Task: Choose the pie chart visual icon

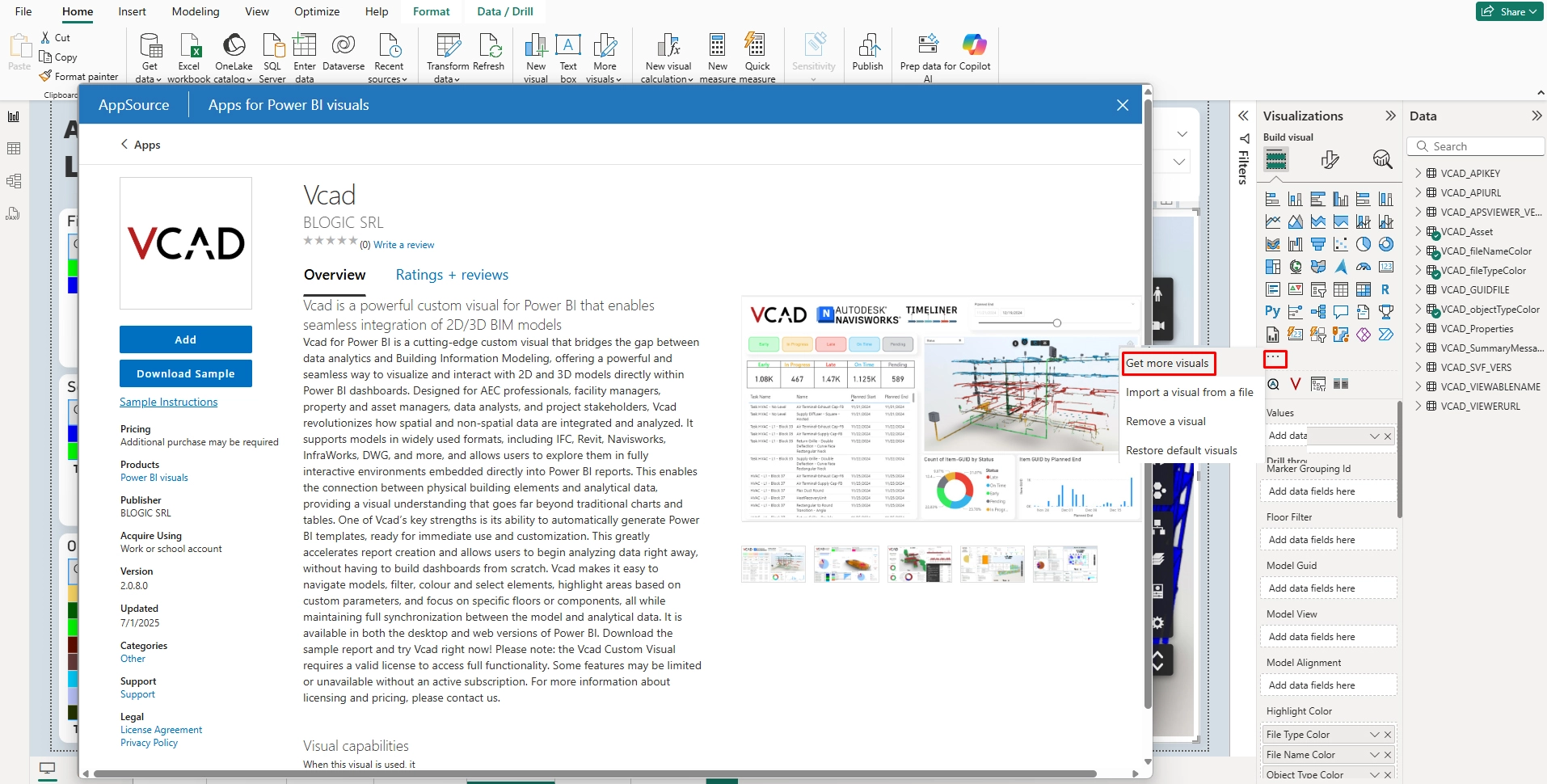Action: 1364,244
